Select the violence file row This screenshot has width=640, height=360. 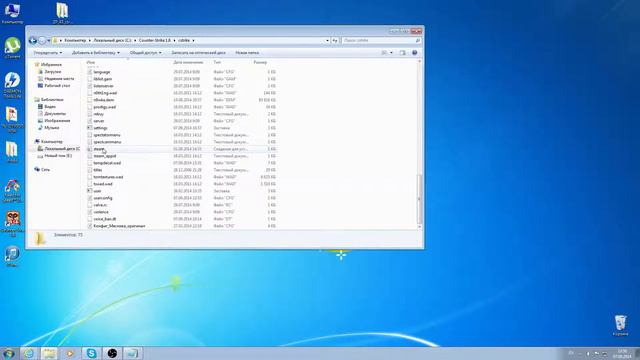[x=182, y=212]
